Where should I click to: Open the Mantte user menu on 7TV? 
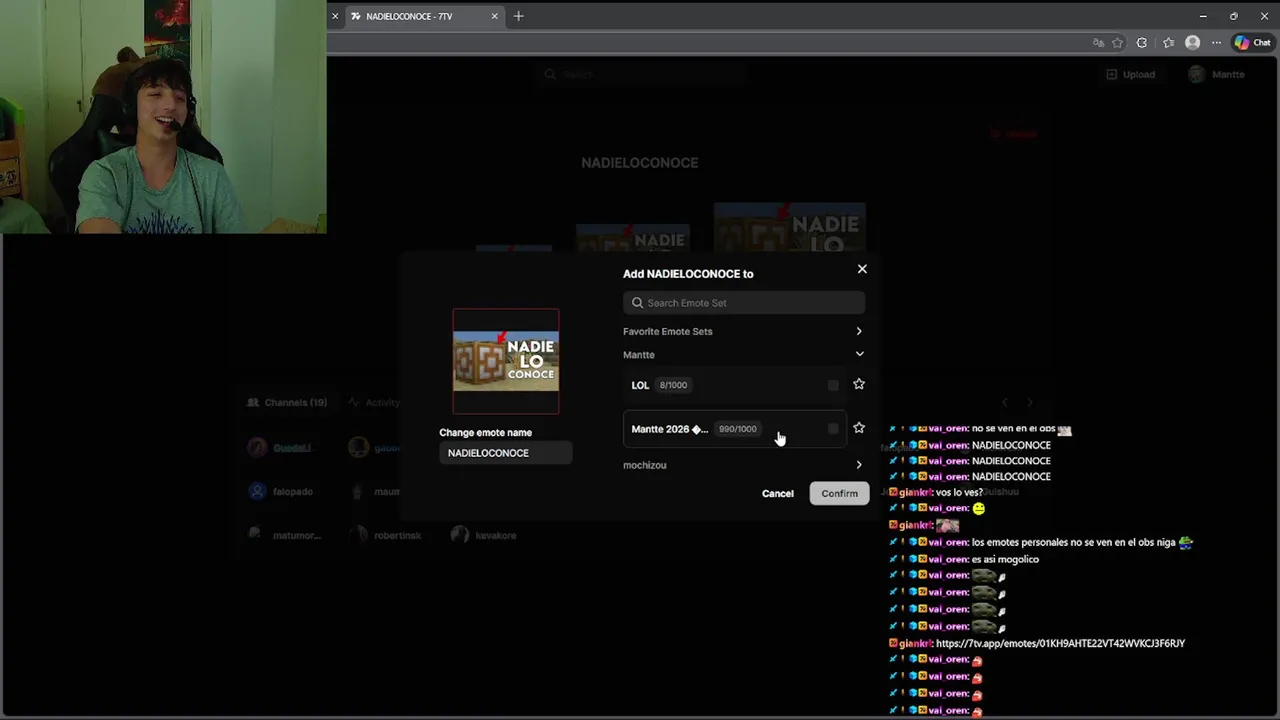tap(1217, 74)
